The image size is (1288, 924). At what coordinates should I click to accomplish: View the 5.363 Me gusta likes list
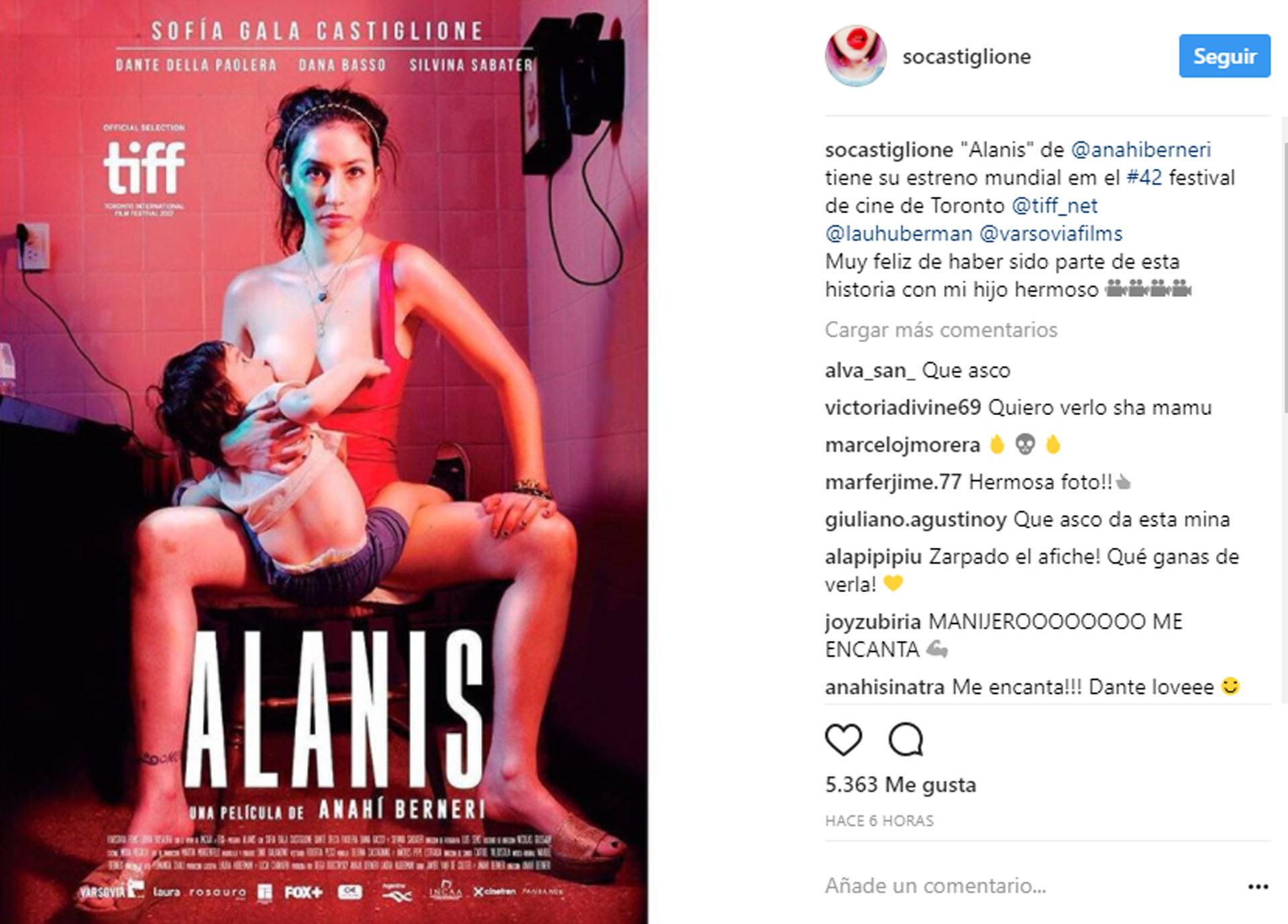900,785
